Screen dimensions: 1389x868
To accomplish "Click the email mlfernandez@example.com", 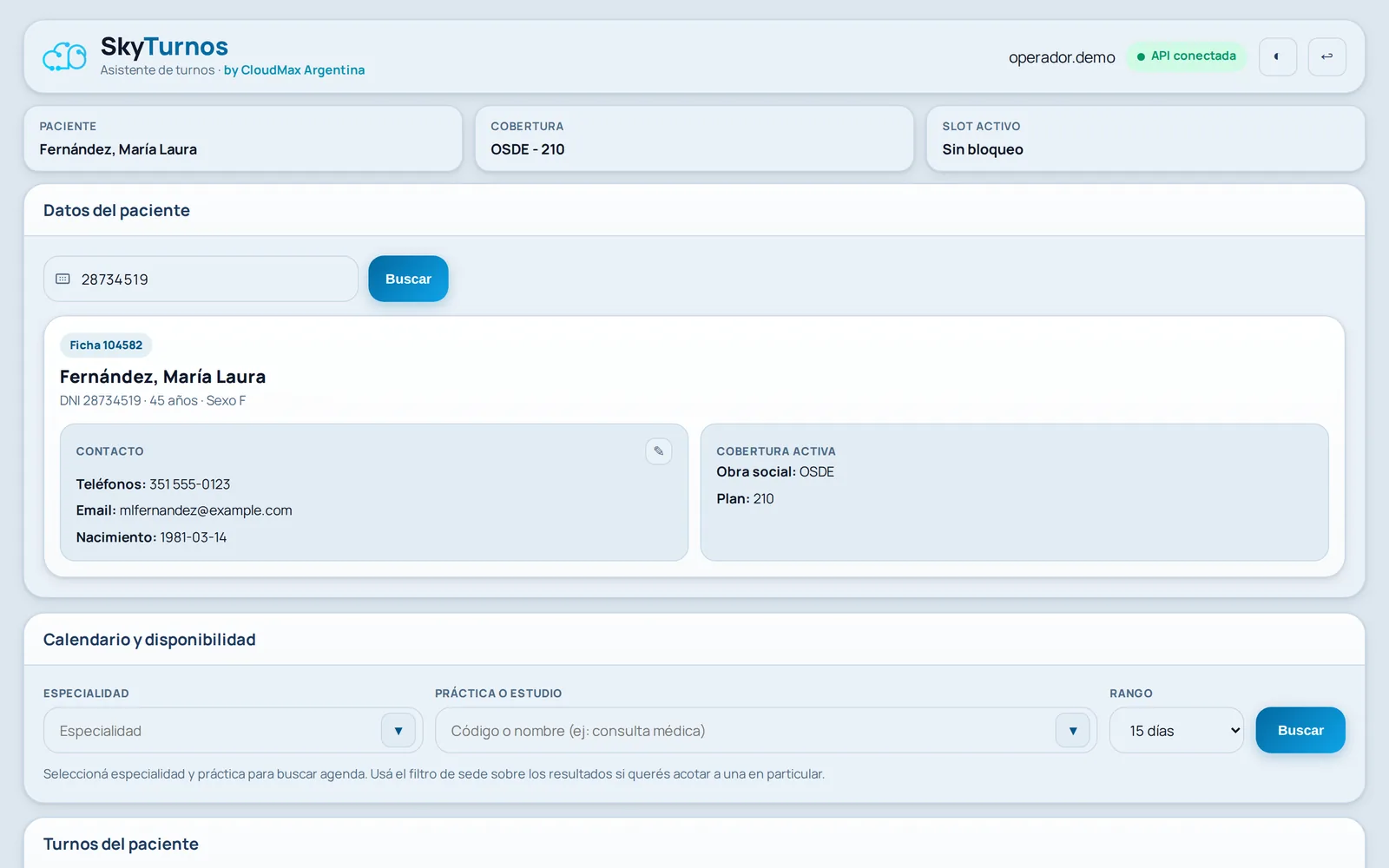I will click(x=206, y=510).
